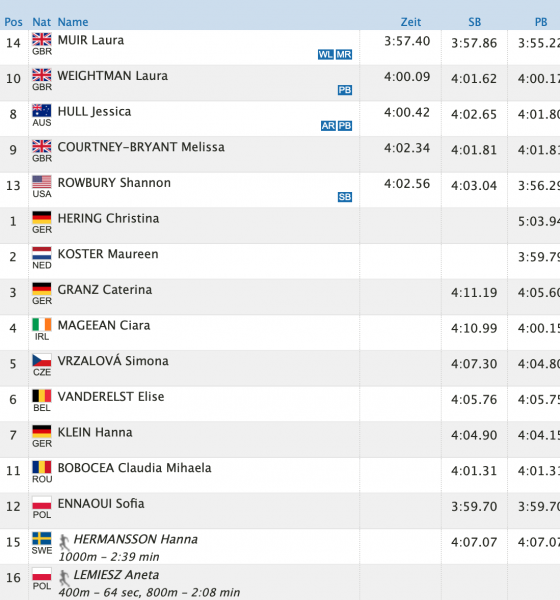This screenshot has width=560, height=600.
Task: Sort by the Pos column header
Action: click(13, 22)
